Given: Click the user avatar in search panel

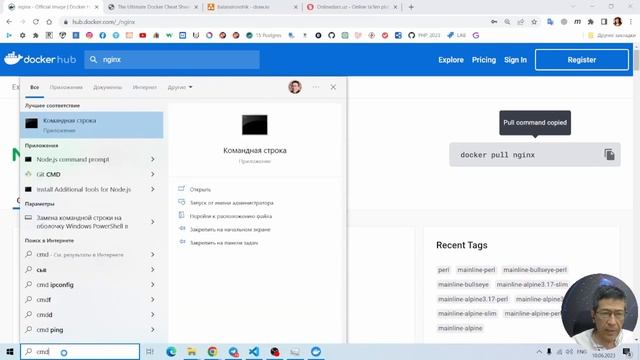Looking at the screenshot, I should (295, 87).
